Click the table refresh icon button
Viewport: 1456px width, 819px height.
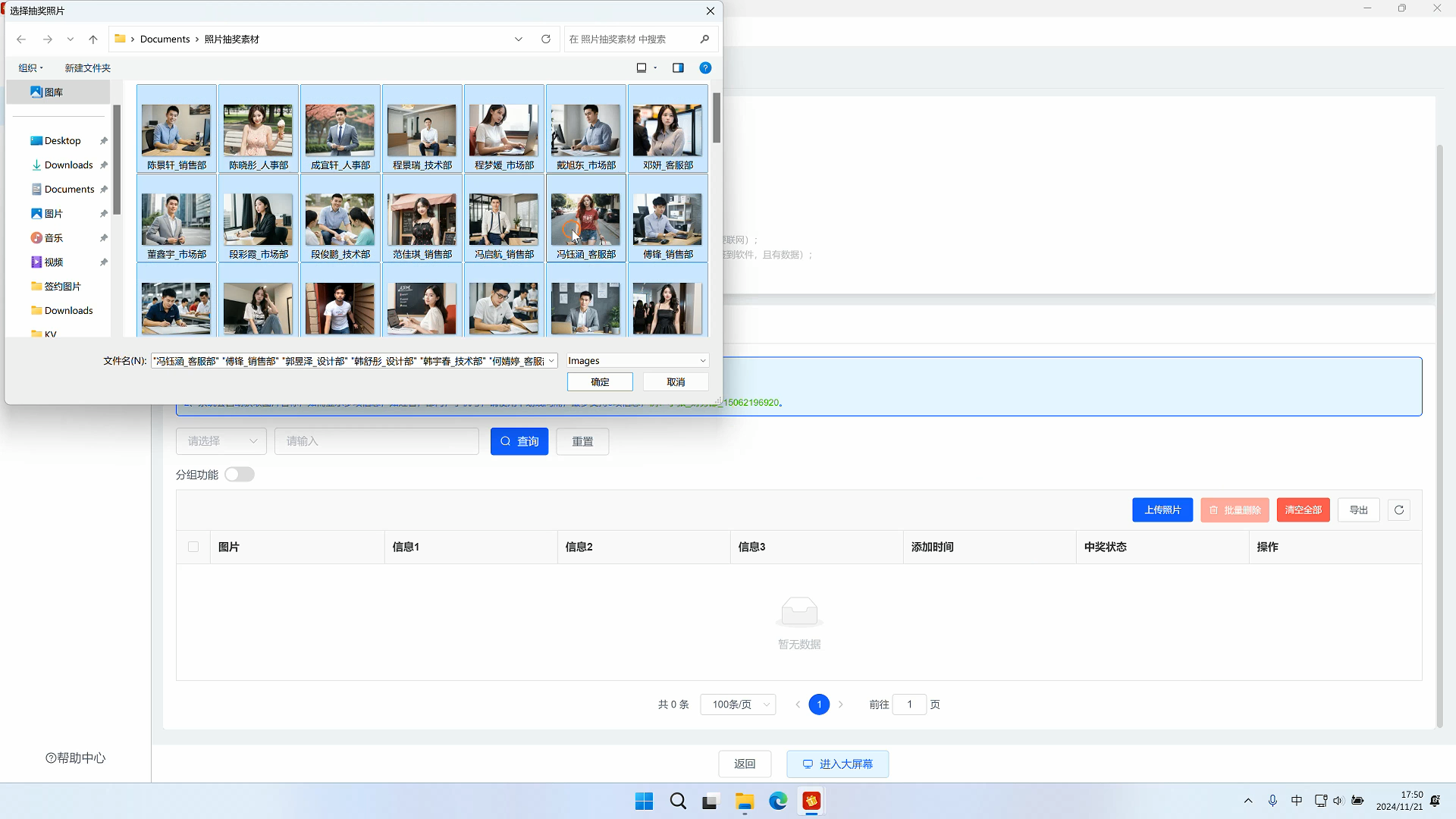point(1399,510)
